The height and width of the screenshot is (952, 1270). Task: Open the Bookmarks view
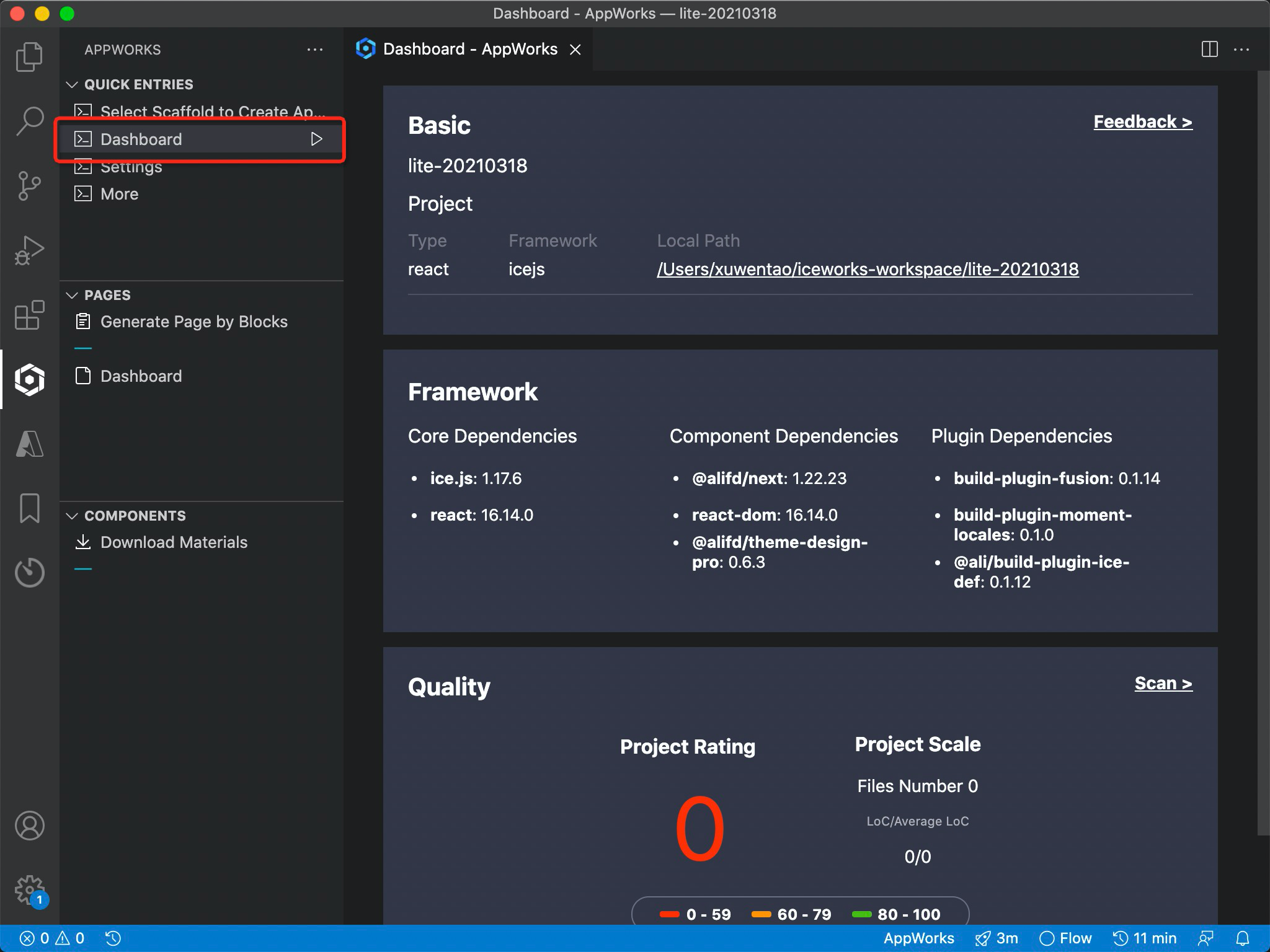click(x=29, y=508)
